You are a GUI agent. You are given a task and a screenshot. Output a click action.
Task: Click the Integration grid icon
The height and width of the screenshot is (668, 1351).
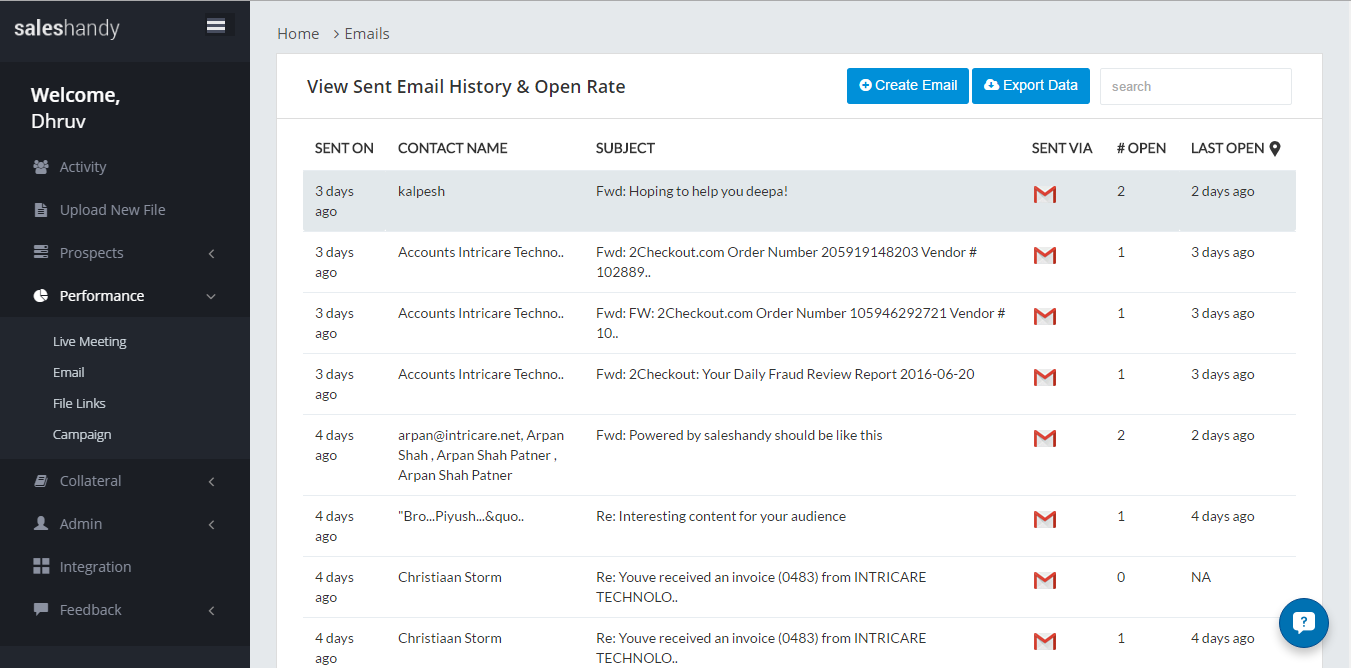pyautogui.click(x=41, y=567)
